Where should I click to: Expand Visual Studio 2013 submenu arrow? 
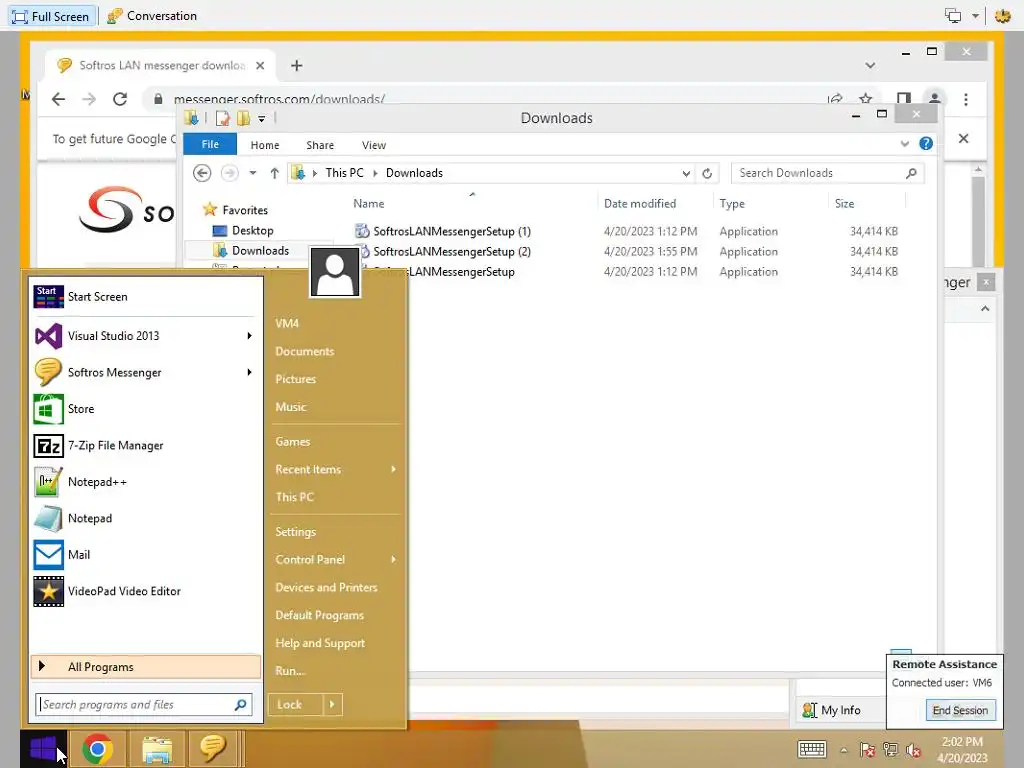click(x=249, y=336)
